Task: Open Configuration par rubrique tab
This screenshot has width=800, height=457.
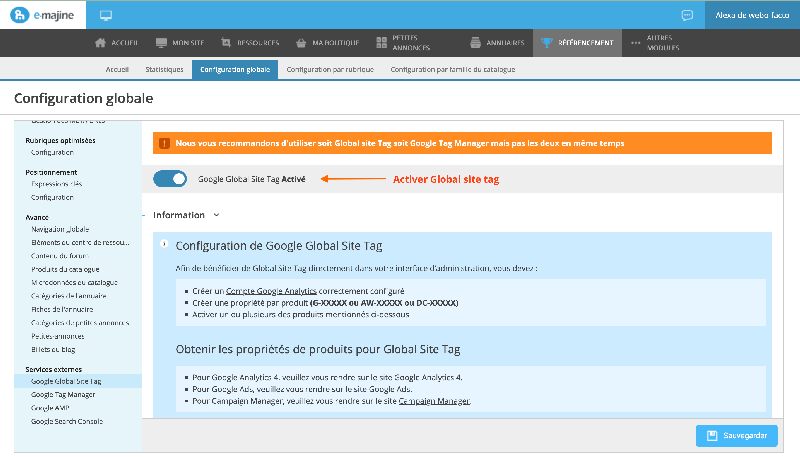Action: tap(330, 69)
